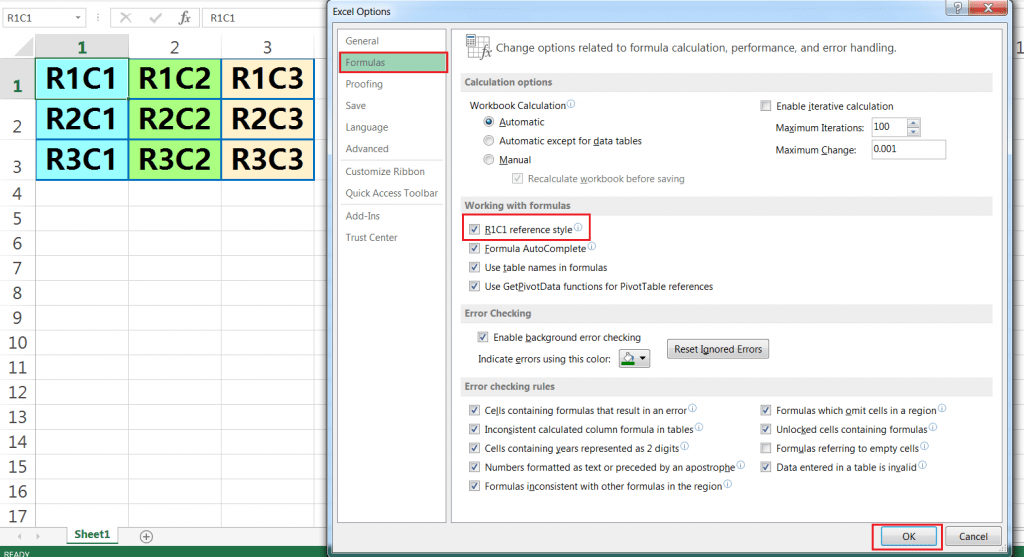Click the Cancel button
This screenshot has width=1024, height=557.
(973, 537)
